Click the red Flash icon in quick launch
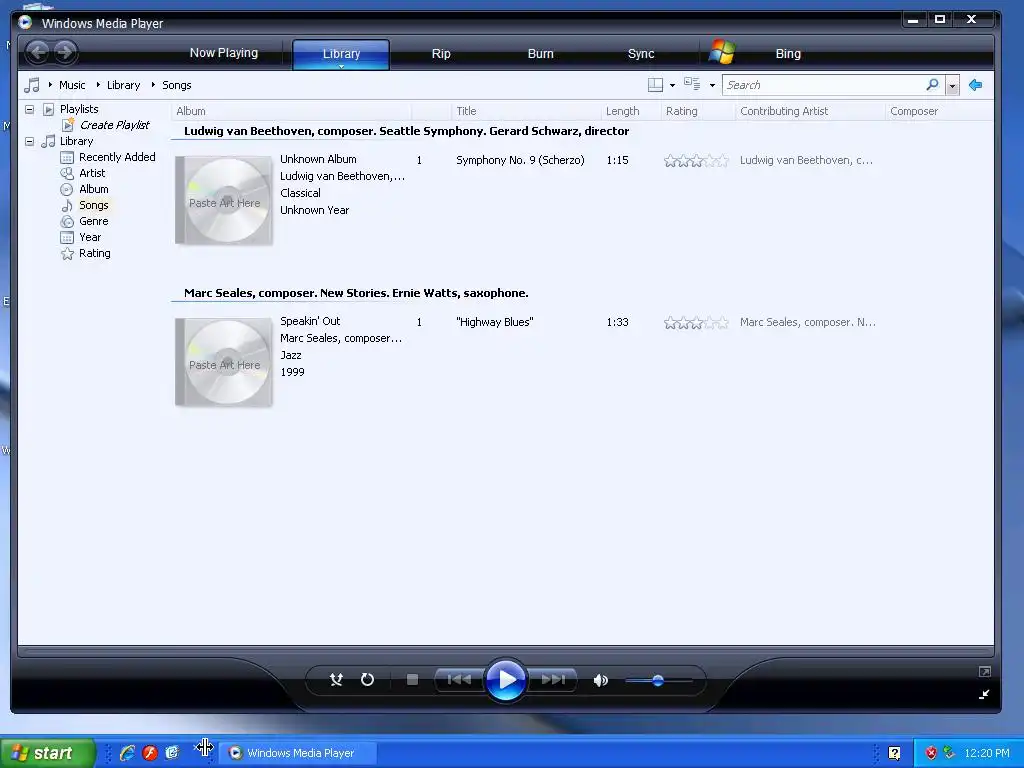The image size is (1024, 768). click(x=150, y=753)
